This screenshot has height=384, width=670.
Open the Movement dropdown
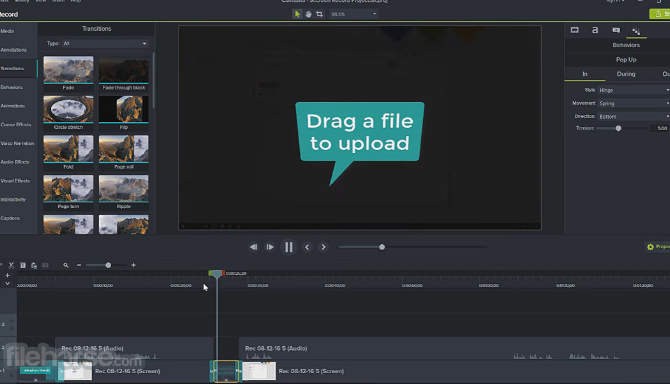click(x=633, y=103)
